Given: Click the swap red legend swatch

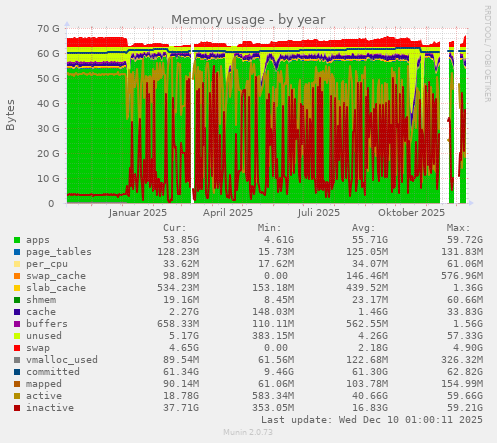Looking at the screenshot, I should click(17, 348).
